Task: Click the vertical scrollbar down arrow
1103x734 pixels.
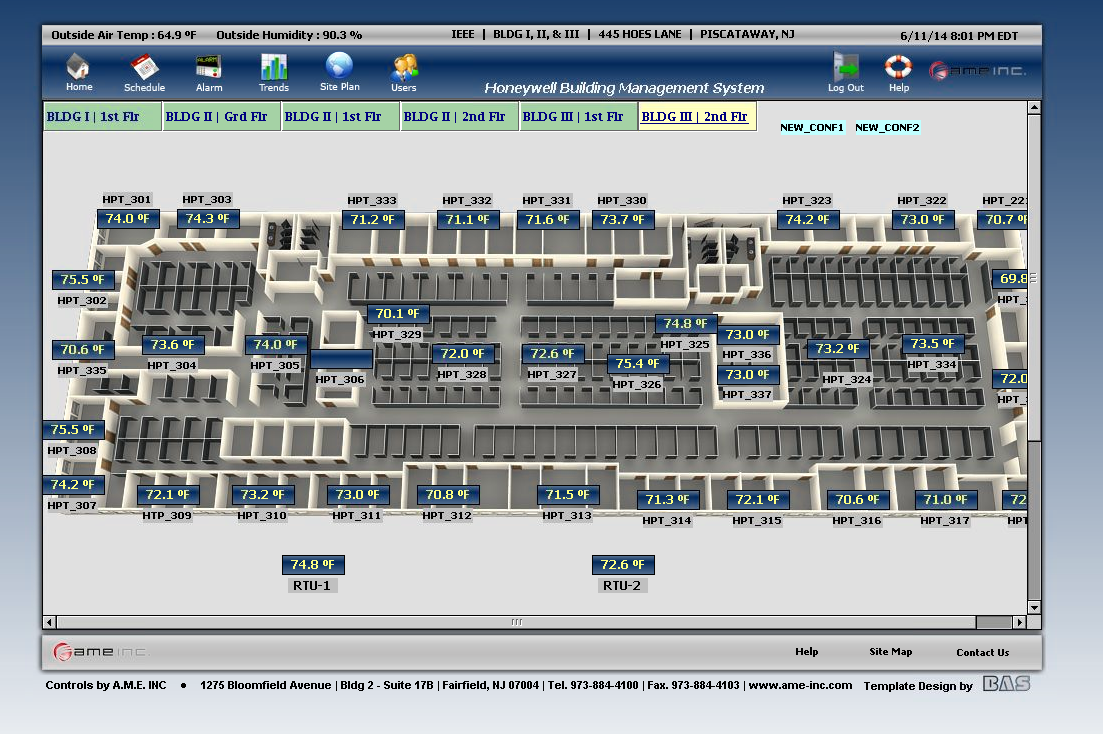Action: pos(1034,607)
